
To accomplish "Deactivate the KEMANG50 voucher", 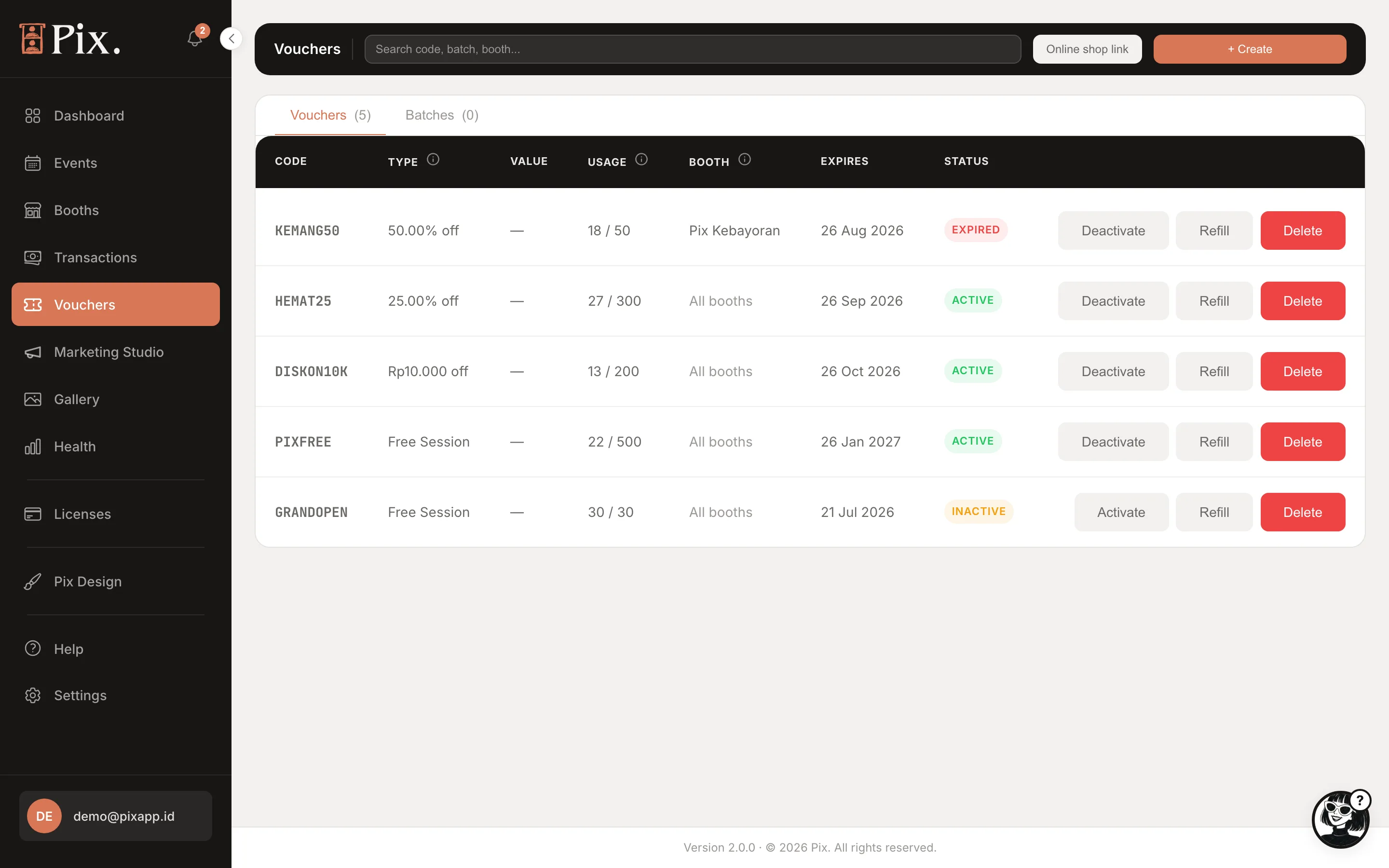I will tap(1113, 230).
